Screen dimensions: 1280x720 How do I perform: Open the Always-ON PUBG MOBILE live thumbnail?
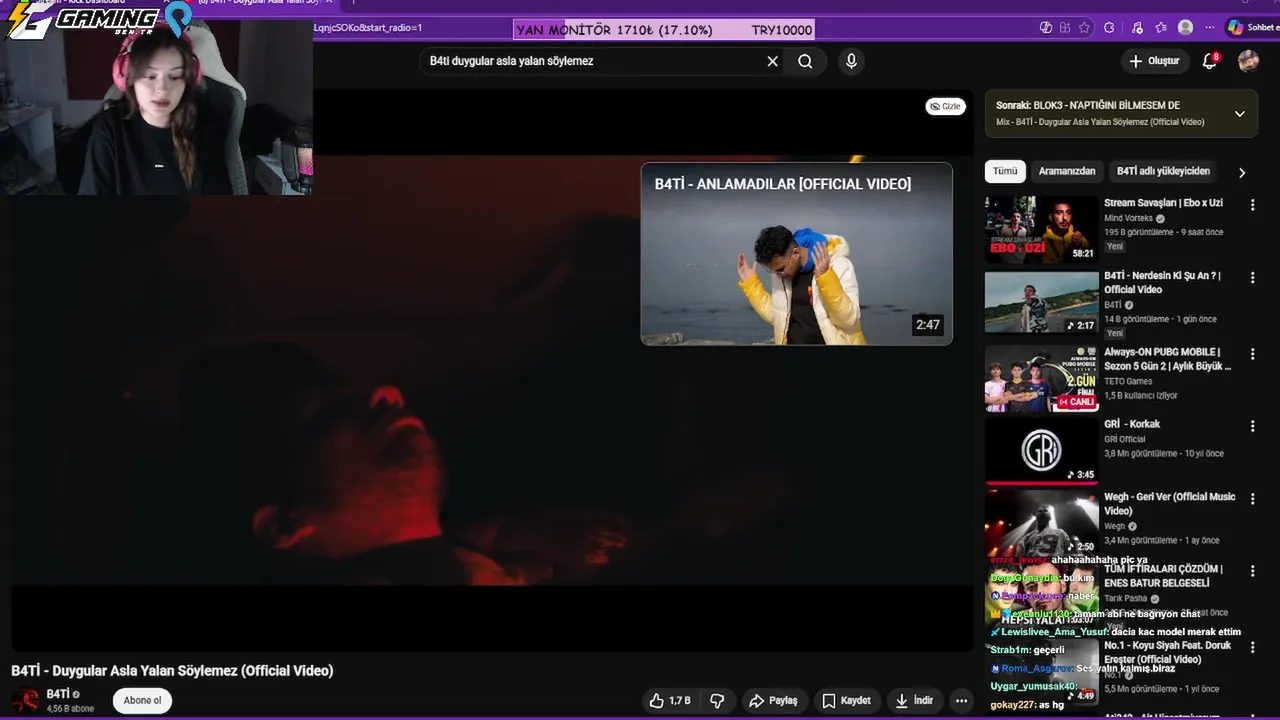click(x=1041, y=378)
